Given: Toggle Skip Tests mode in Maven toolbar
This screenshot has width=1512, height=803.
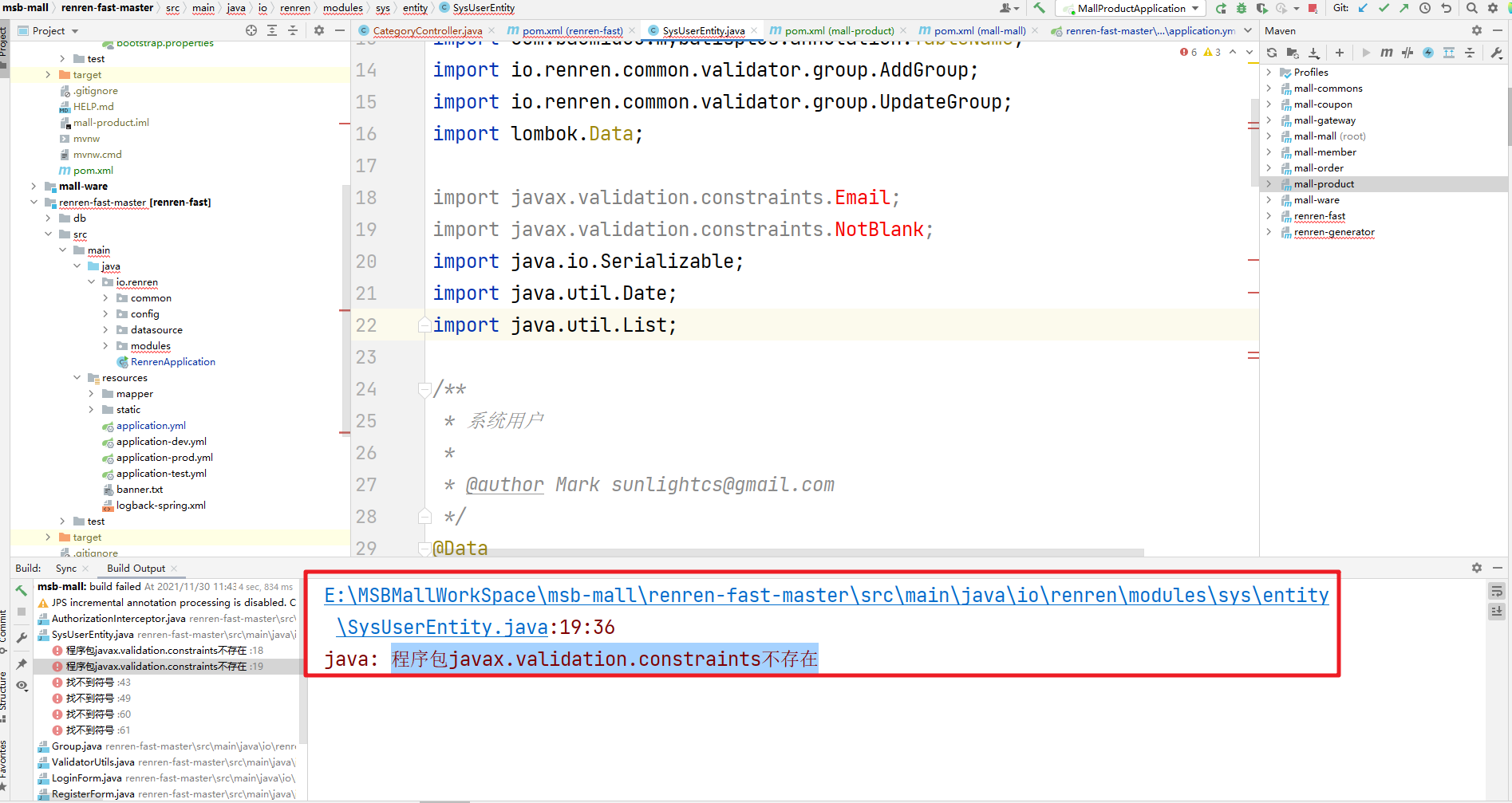Looking at the screenshot, I should (x=1428, y=53).
